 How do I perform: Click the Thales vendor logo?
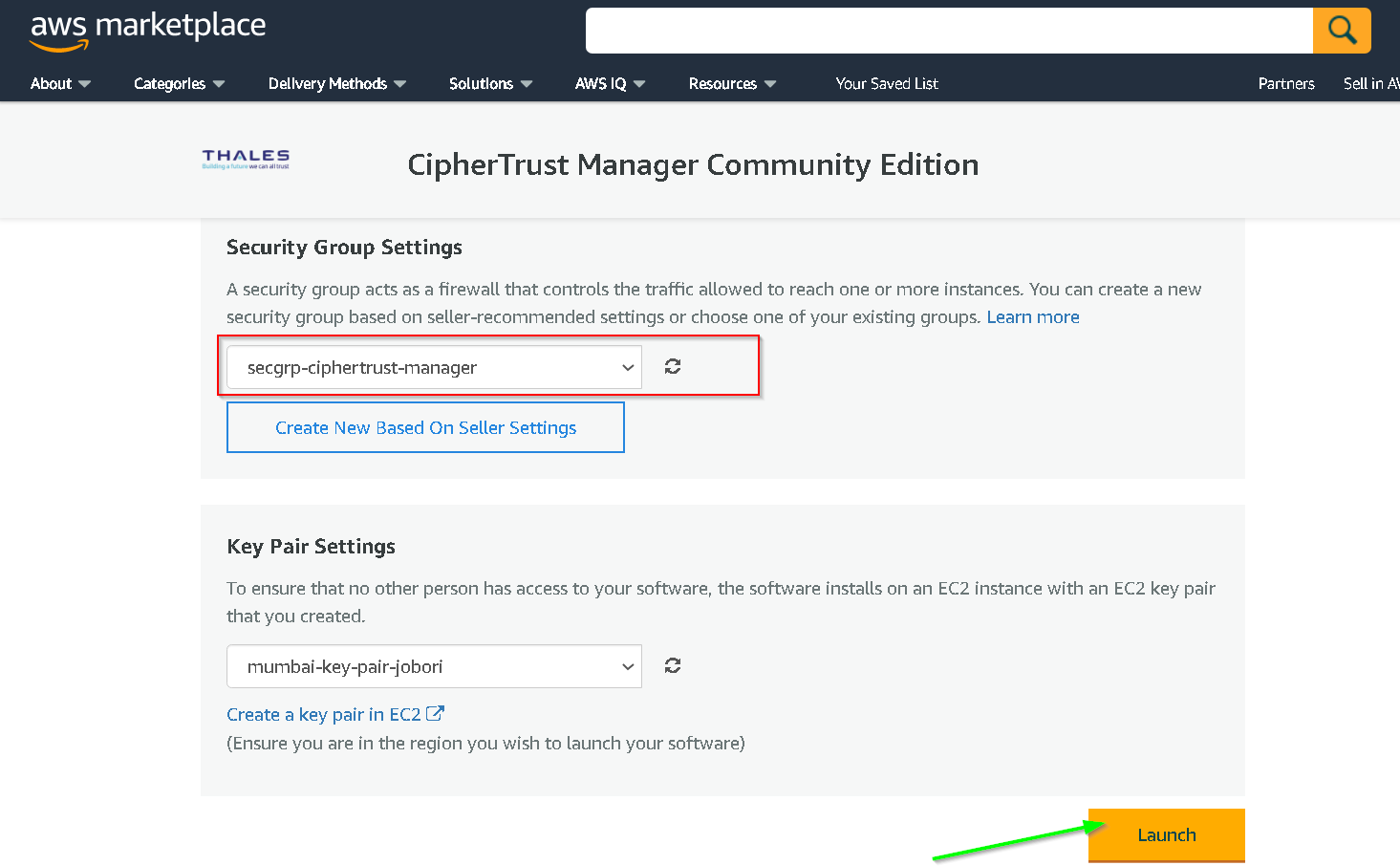(246, 159)
